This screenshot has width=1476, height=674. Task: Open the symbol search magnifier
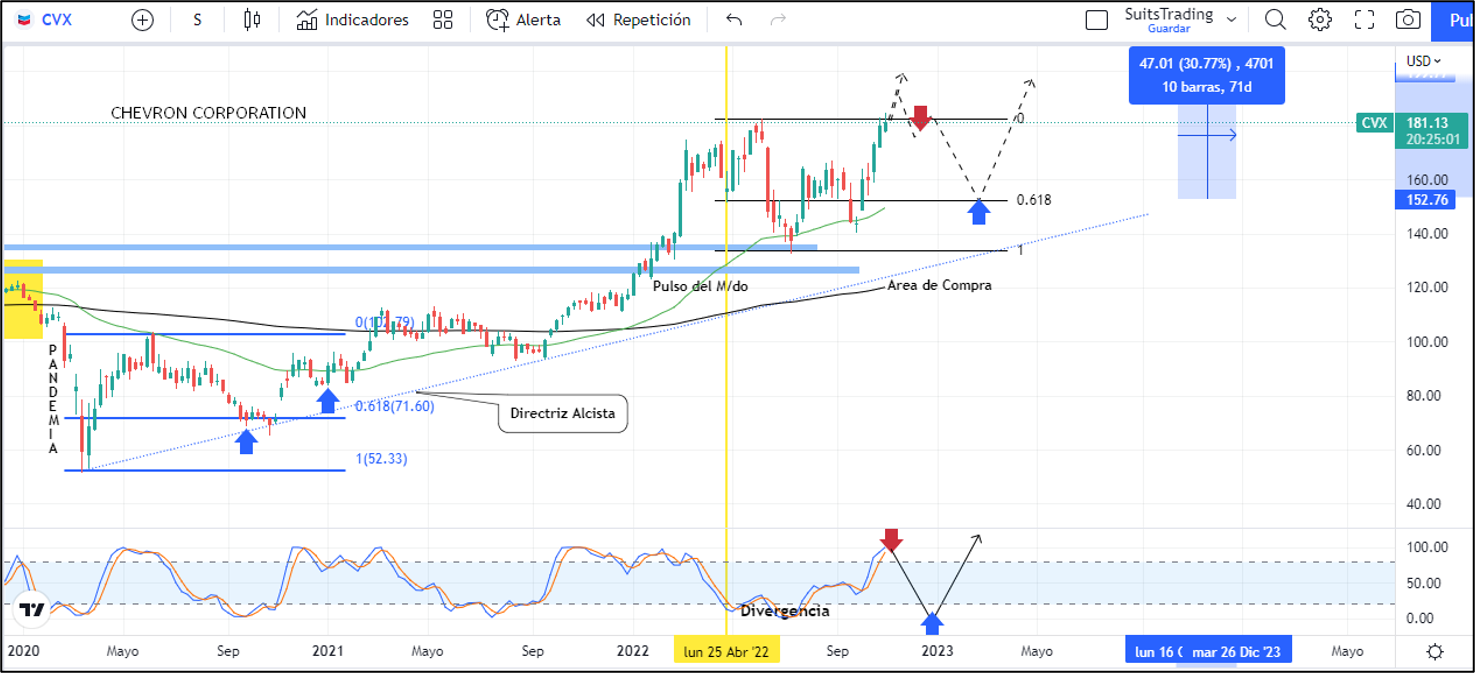1276,19
